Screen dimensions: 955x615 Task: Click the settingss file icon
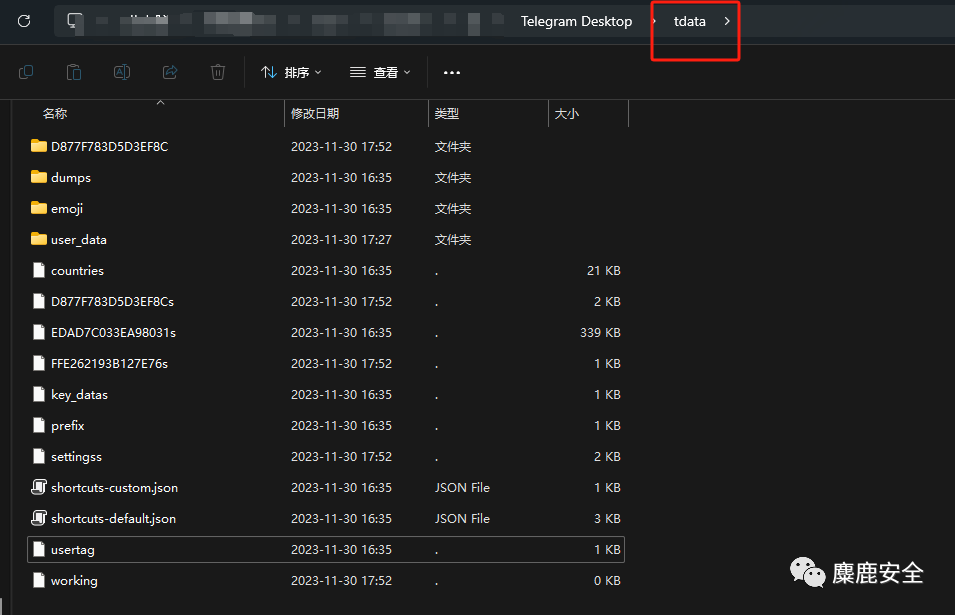[39, 457]
